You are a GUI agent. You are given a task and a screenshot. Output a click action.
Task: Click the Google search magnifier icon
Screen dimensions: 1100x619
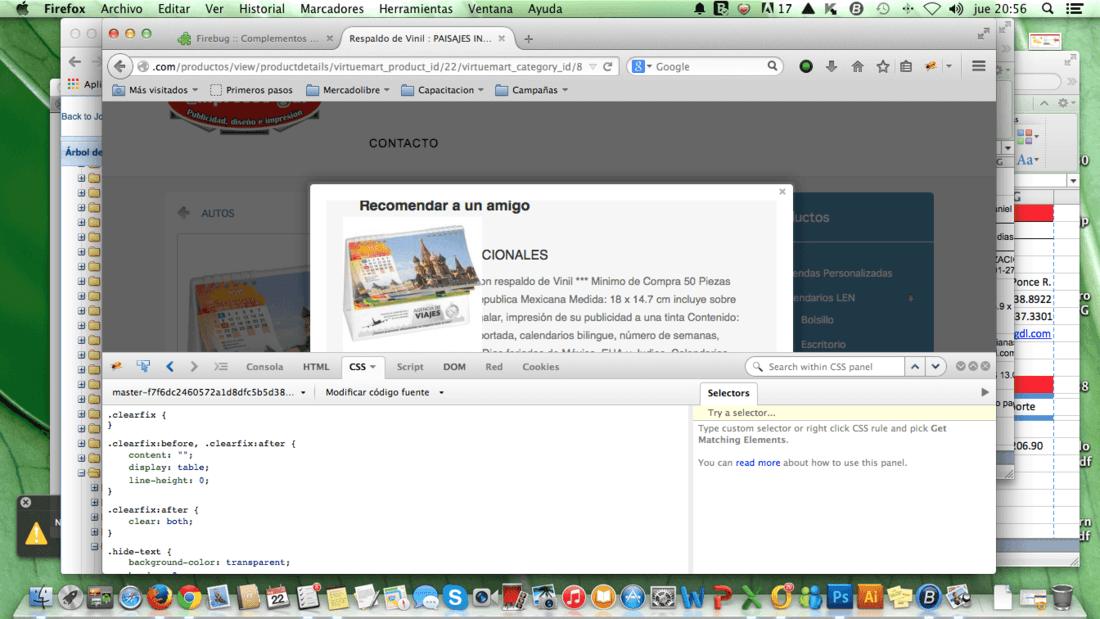point(772,66)
